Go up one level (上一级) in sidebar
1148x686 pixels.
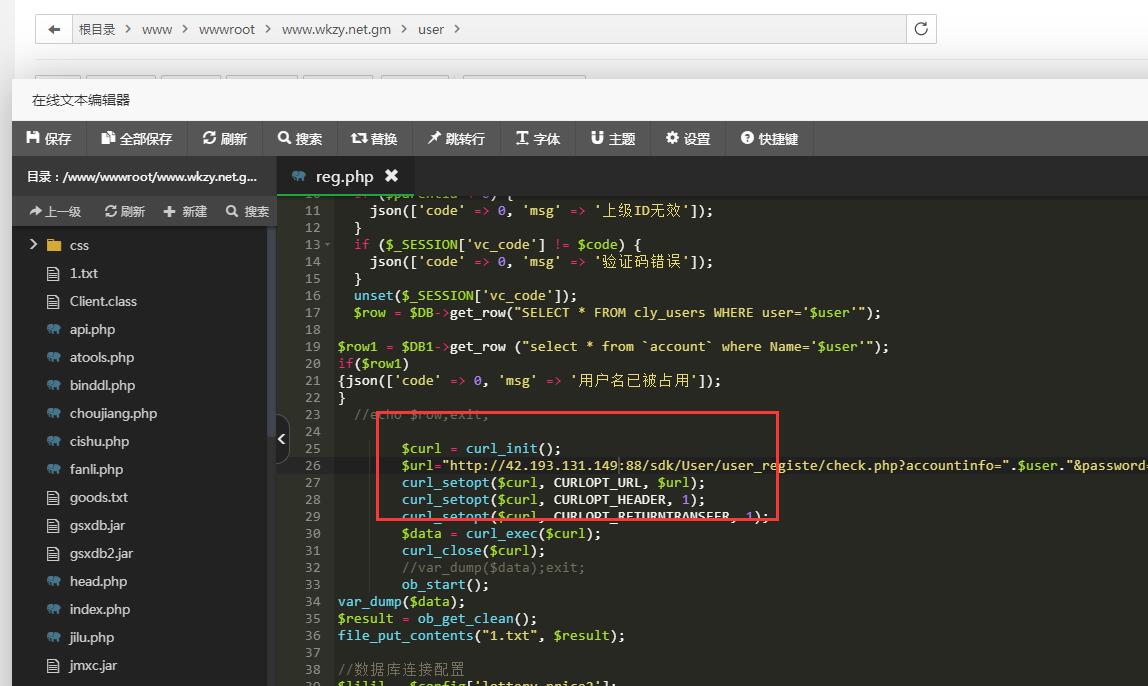[x=55, y=211]
